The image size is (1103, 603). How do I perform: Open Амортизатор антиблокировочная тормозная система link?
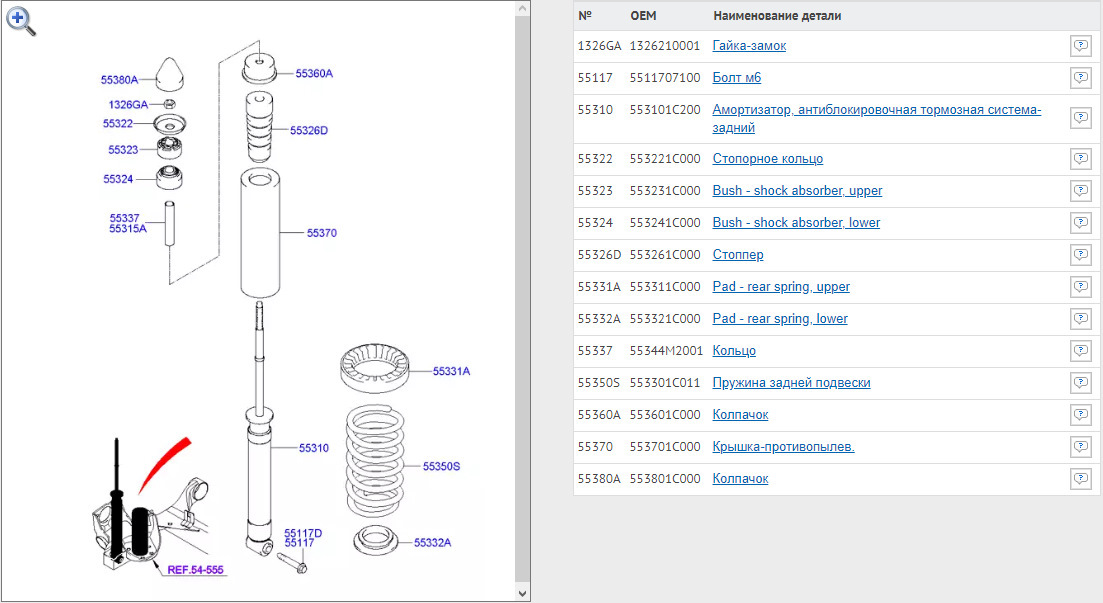tap(876, 118)
